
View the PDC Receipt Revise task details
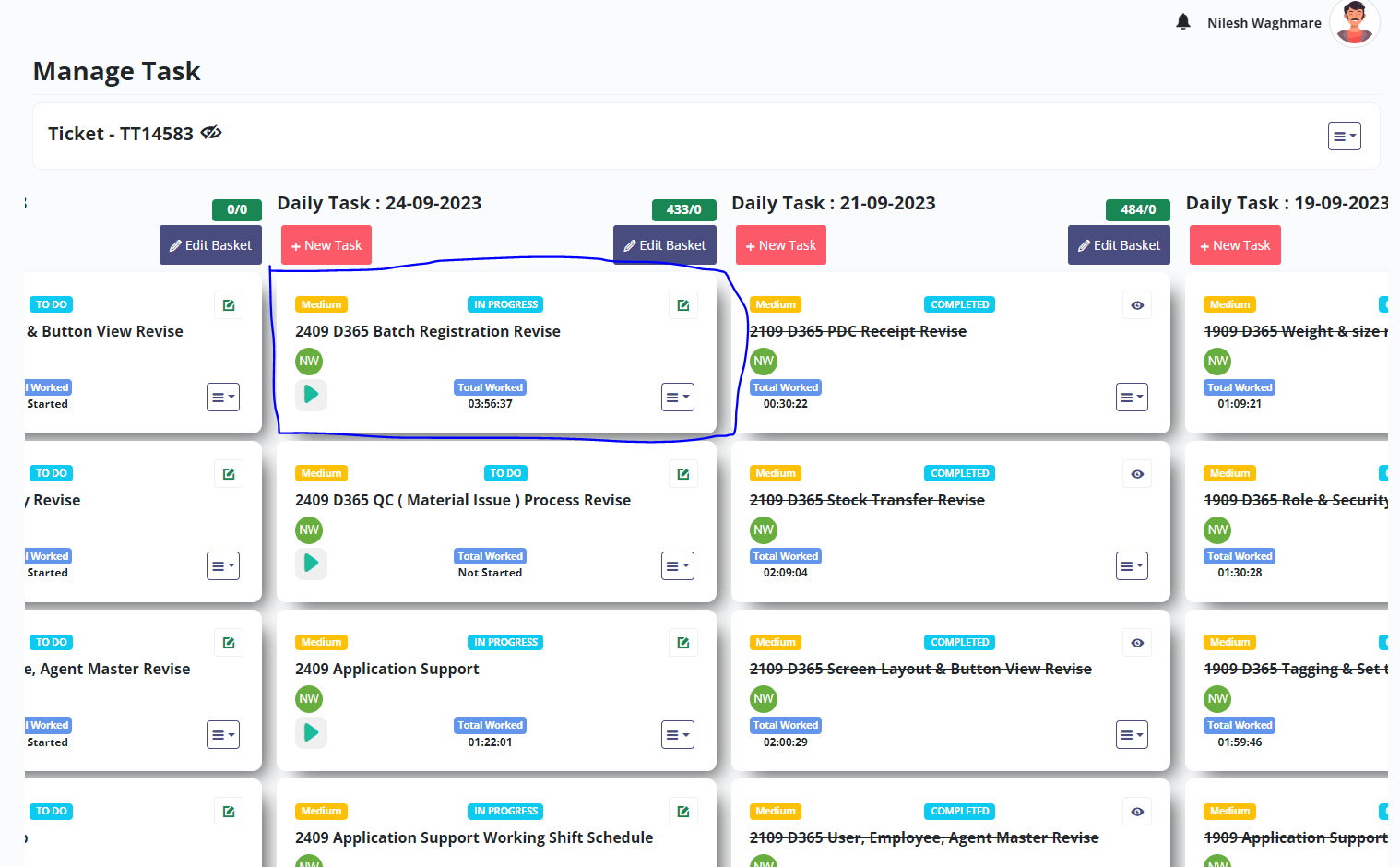pos(1137,305)
